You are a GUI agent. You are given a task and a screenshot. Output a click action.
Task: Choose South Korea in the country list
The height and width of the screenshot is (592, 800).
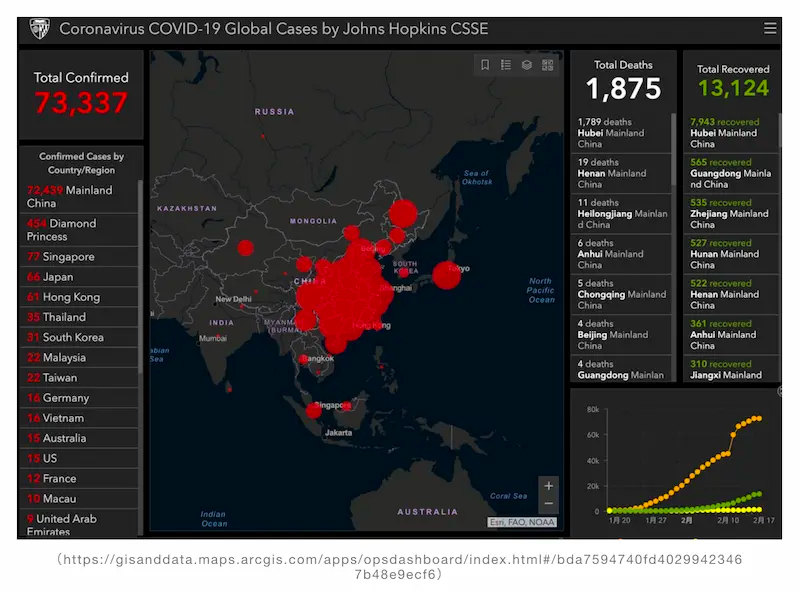pos(79,337)
